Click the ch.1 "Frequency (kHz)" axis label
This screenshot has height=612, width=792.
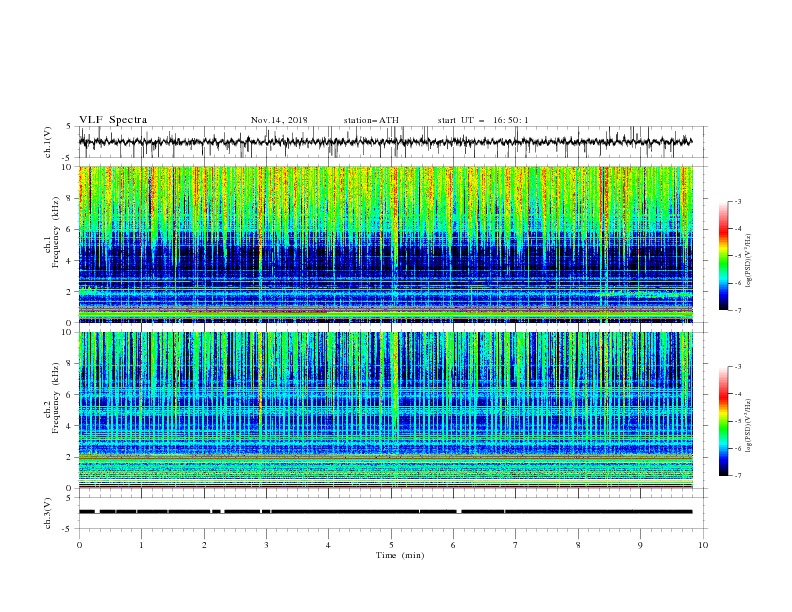tap(55, 233)
